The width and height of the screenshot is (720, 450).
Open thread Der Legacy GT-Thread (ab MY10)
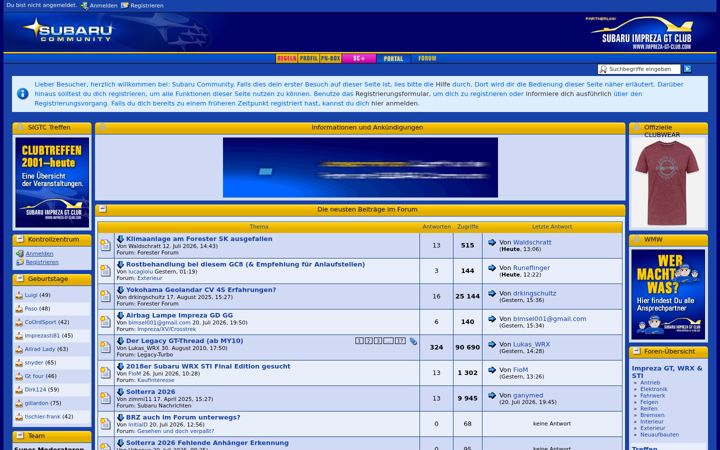pos(185,341)
